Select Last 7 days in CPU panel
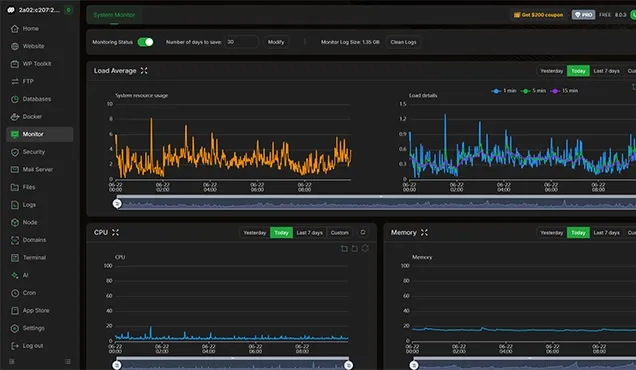636x370 pixels. (309, 233)
